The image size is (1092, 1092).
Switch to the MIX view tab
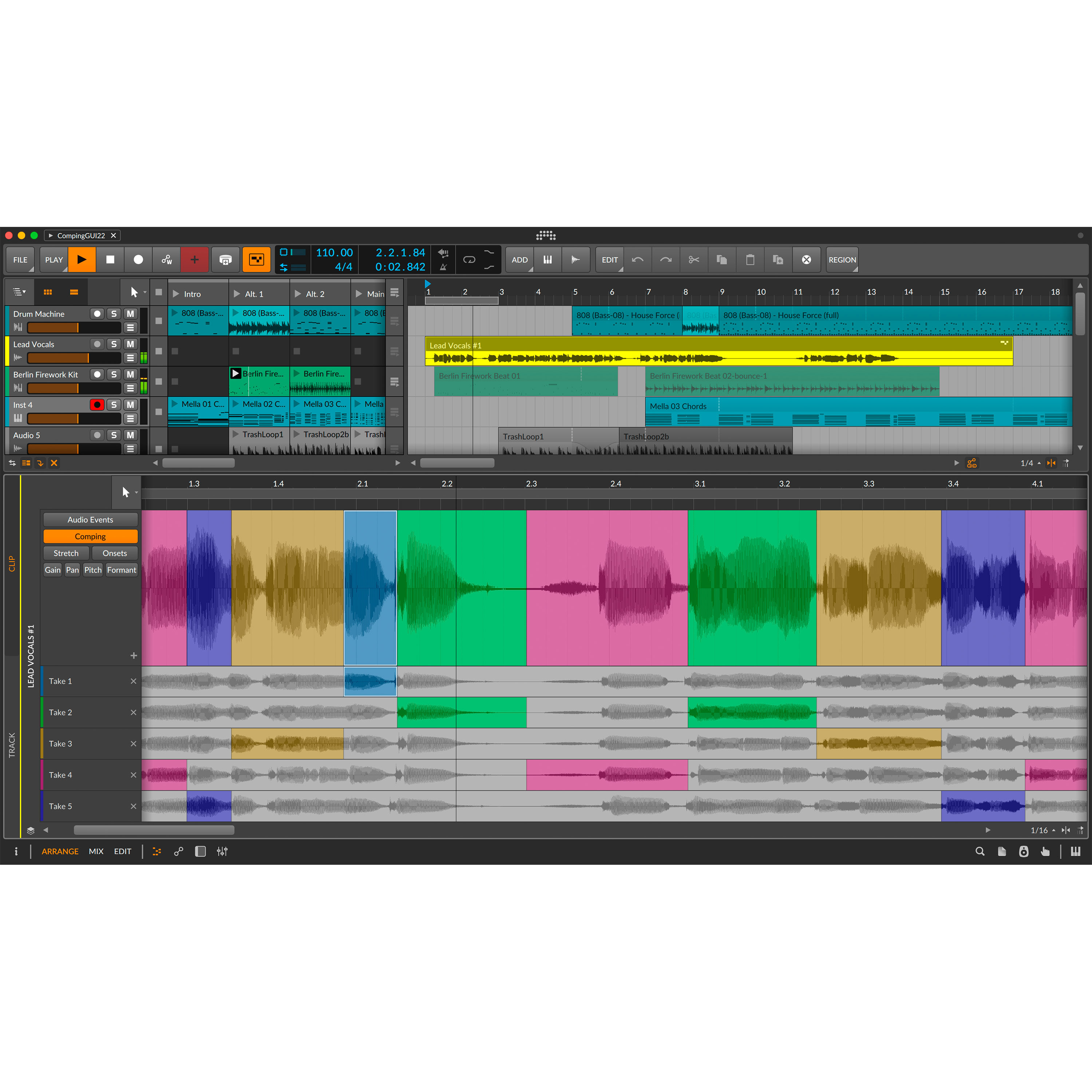pos(96,851)
